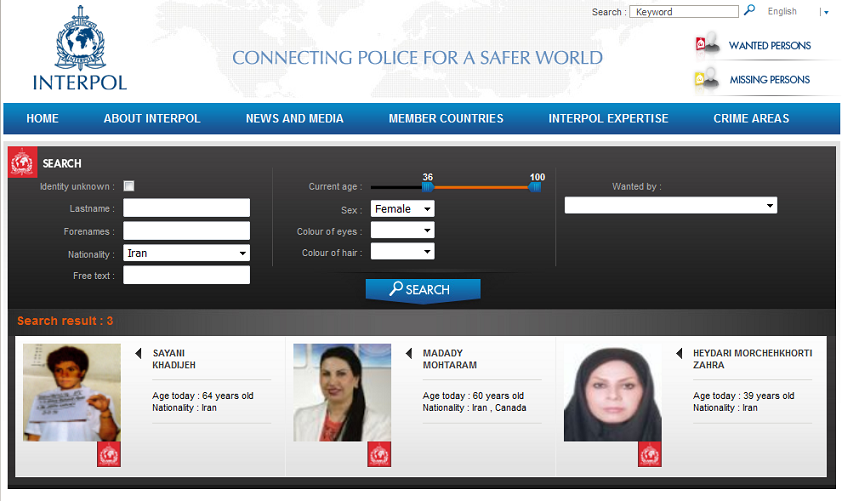Open the Crime Areas menu item
Image resolution: width=842 pixels, height=501 pixels.
tap(751, 118)
